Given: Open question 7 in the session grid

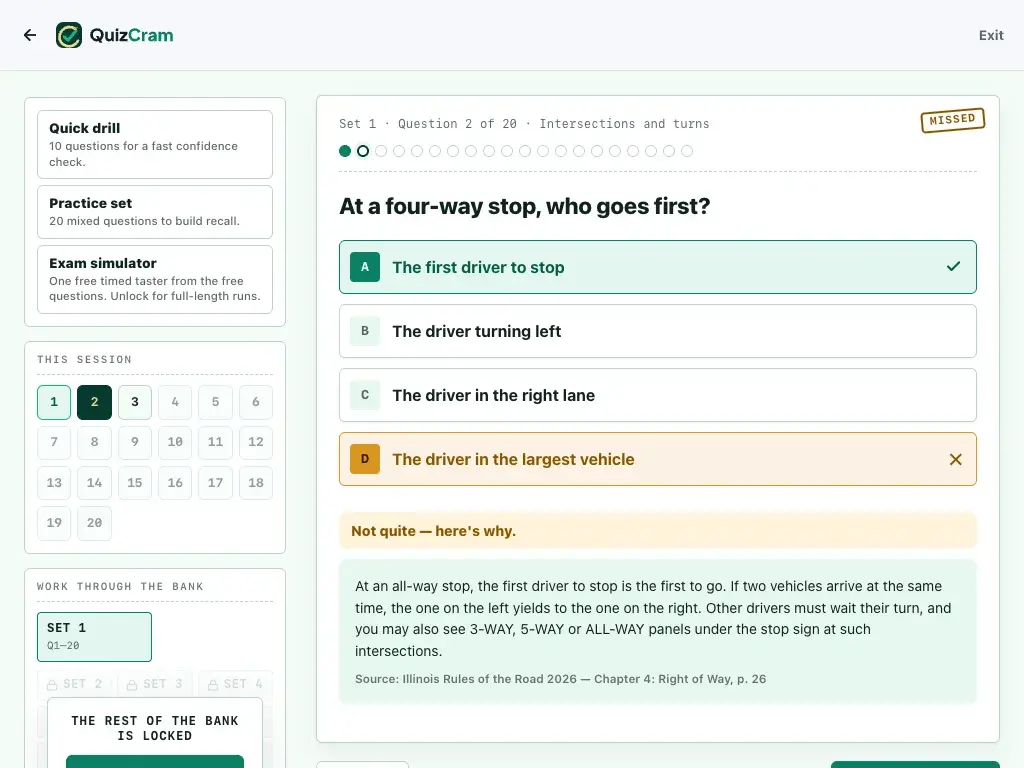Looking at the screenshot, I should click(54, 442).
